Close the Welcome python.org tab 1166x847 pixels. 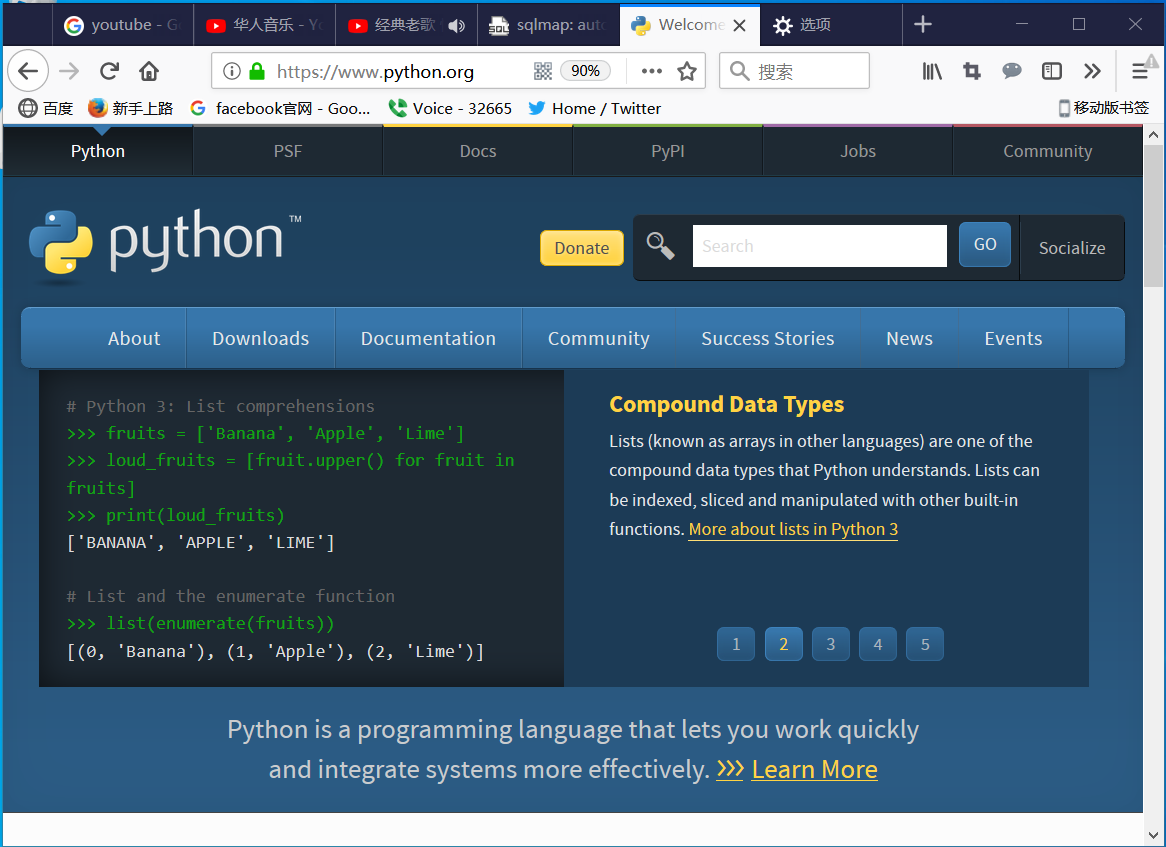pyautogui.click(x=739, y=25)
